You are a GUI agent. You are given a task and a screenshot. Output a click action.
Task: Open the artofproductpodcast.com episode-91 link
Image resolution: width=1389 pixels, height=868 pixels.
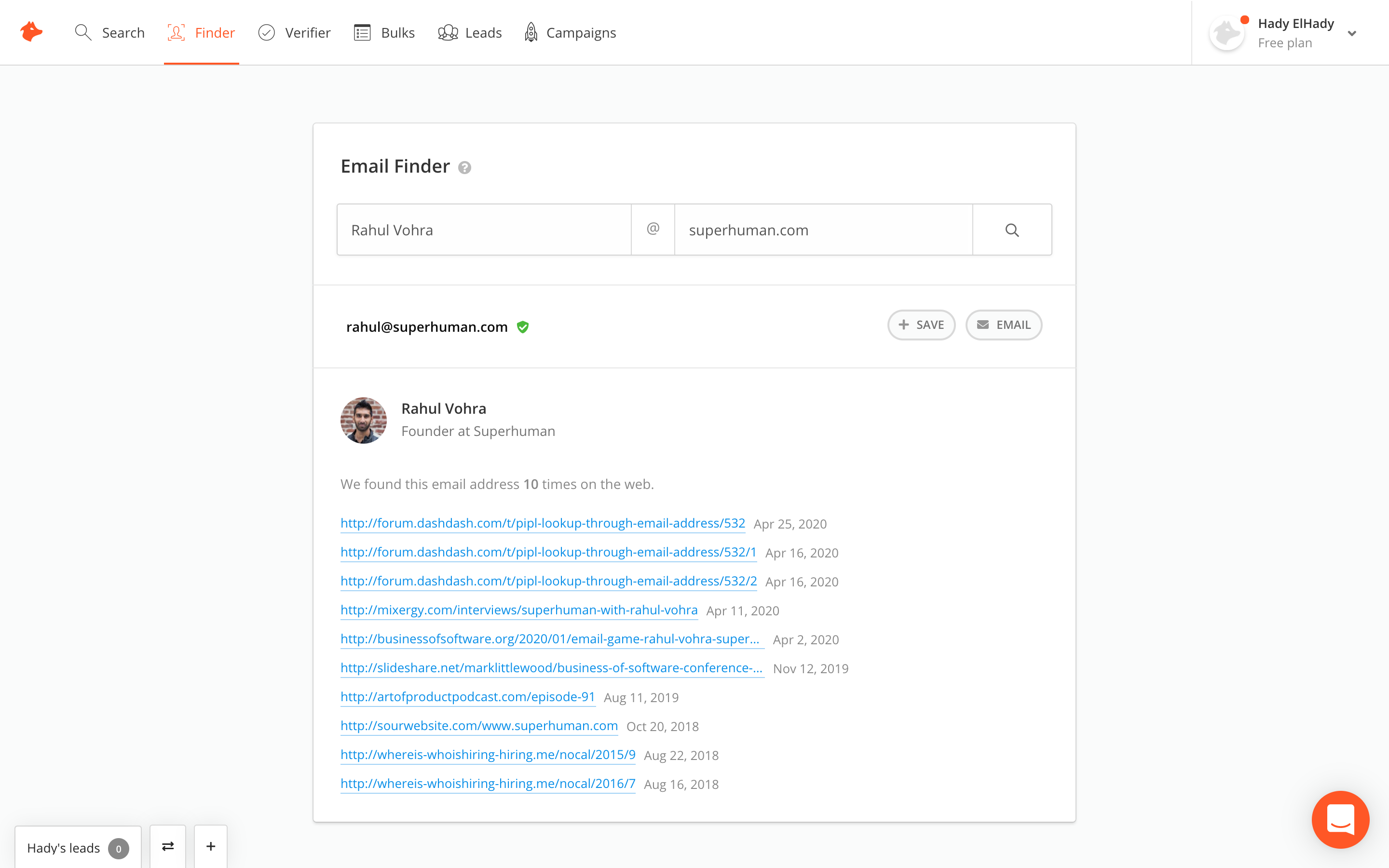click(467, 696)
